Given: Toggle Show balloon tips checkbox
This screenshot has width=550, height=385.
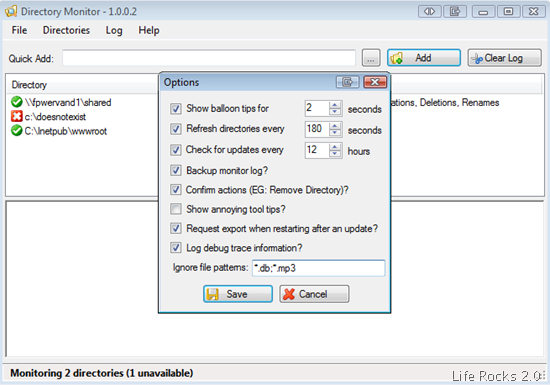Looking at the screenshot, I should (x=175, y=109).
